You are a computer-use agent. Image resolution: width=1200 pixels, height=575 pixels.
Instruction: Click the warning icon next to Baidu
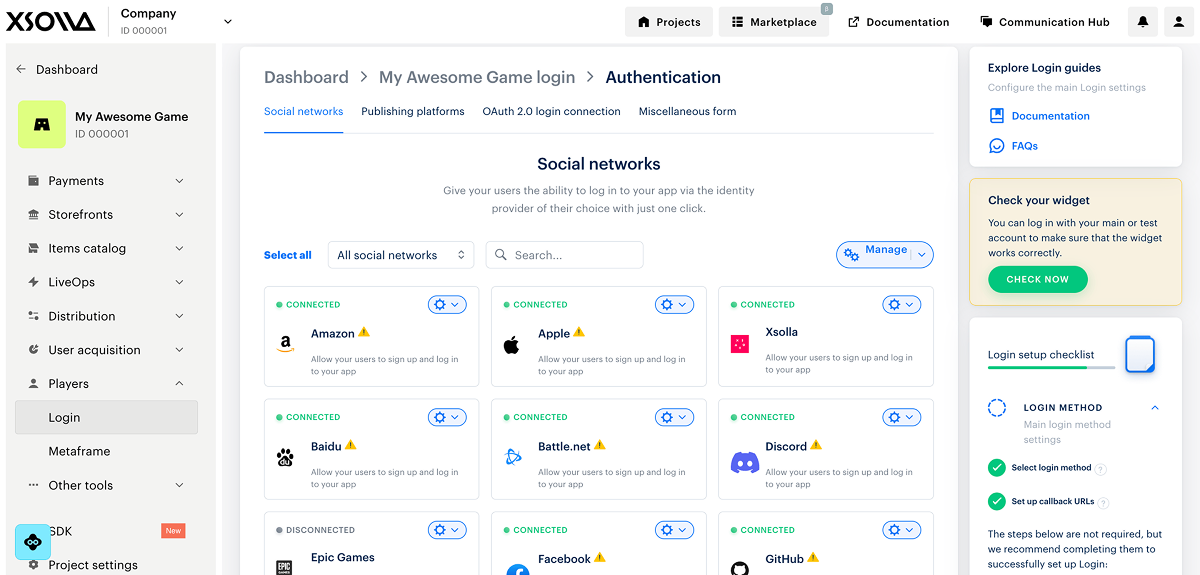click(351, 445)
